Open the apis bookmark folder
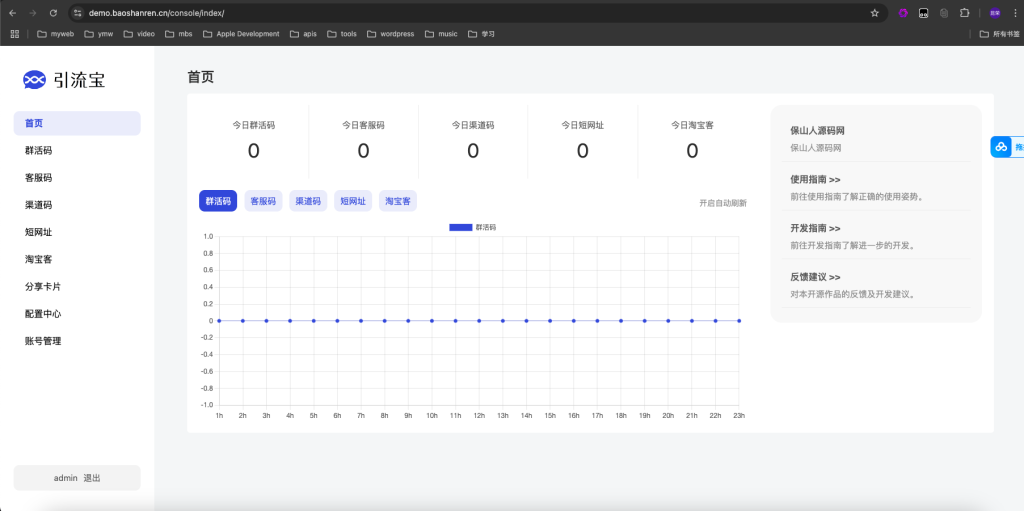The width and height of the screenshot is (1024, 511). click(x=303, y=34)
